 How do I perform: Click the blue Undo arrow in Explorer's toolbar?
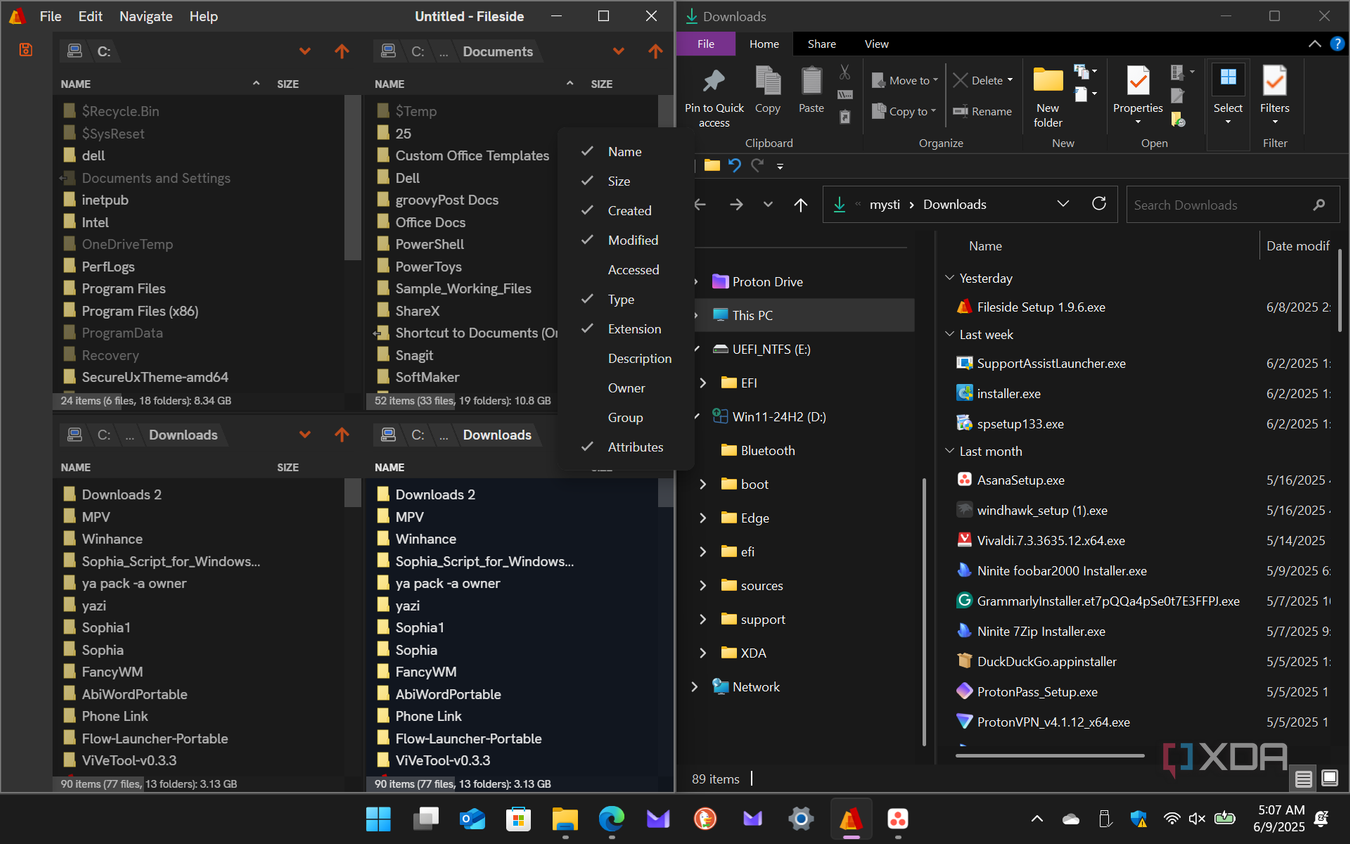point(735,165)
